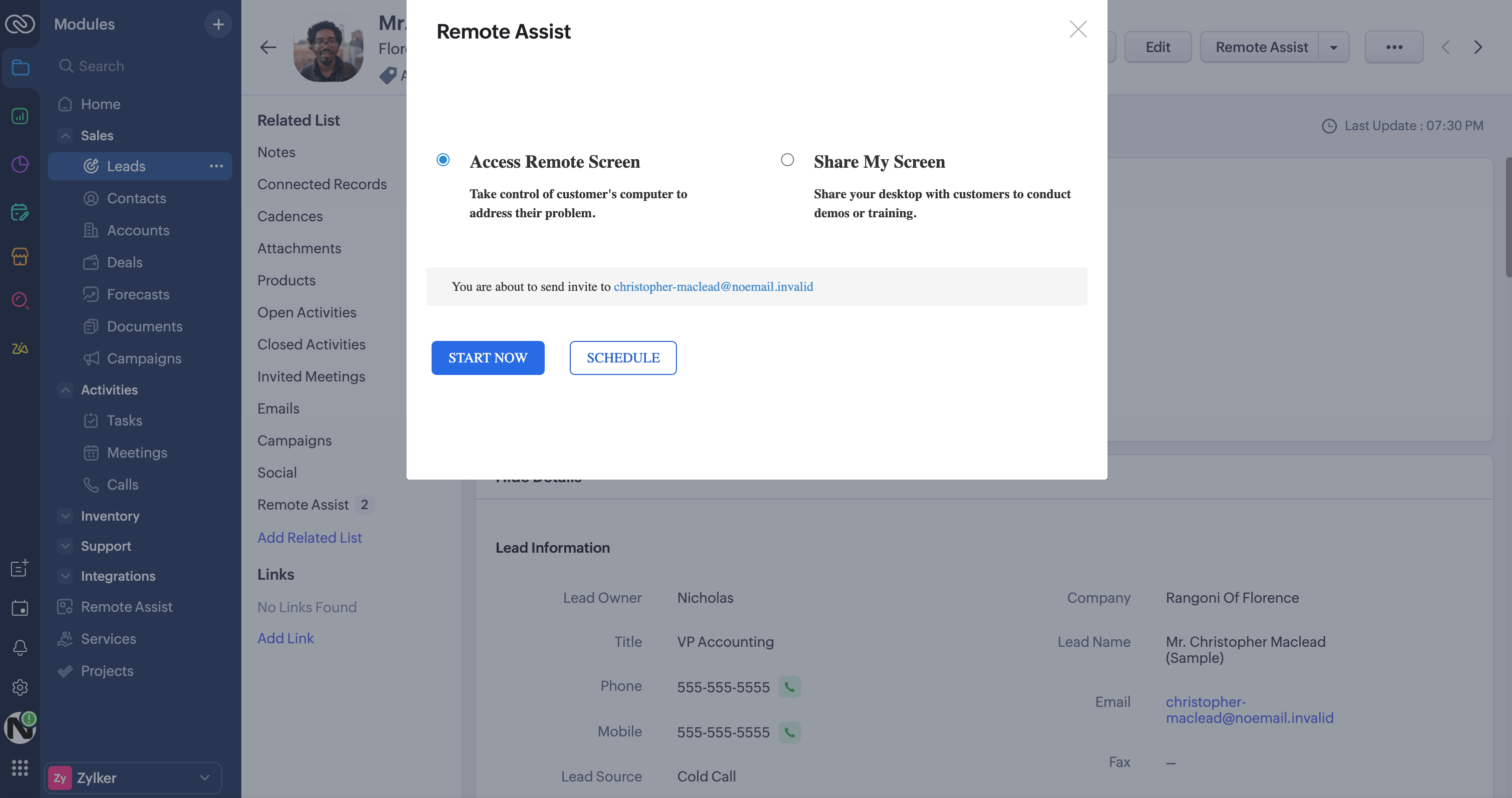
Task: Open the notifications bell icon
Action: click(x=20, y=647)
